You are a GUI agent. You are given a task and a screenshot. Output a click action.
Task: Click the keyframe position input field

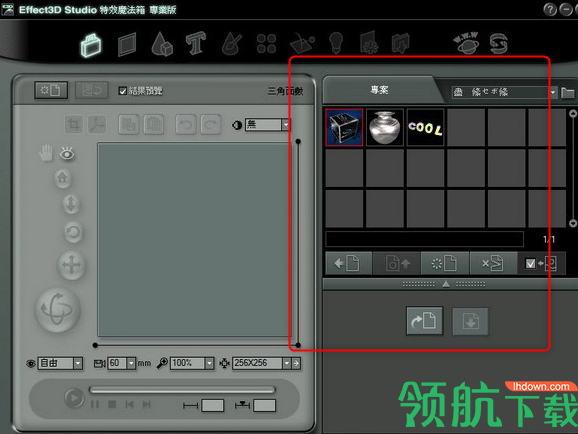(x=264, y=405)
